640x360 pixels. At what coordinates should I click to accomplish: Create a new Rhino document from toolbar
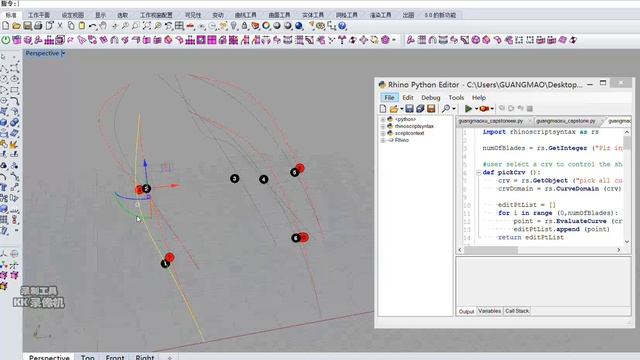pyautogui.click(x=5, y=26)
